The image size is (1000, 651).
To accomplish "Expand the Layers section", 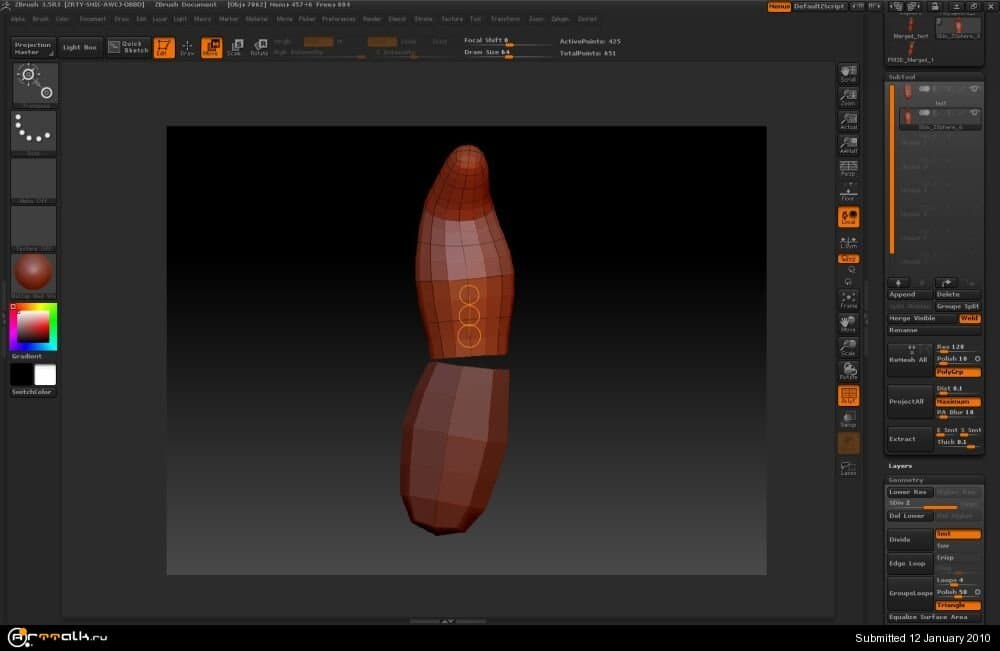I will pyautogui.click(x=900, y=466).
